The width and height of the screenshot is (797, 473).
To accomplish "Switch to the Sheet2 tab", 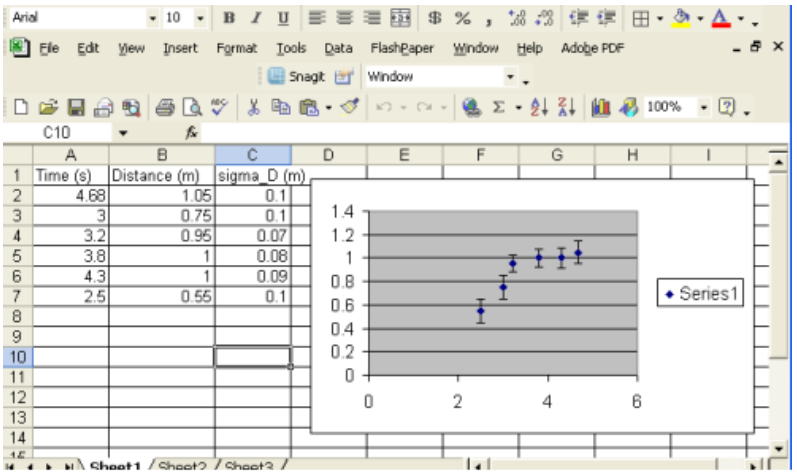I will 180,466.
